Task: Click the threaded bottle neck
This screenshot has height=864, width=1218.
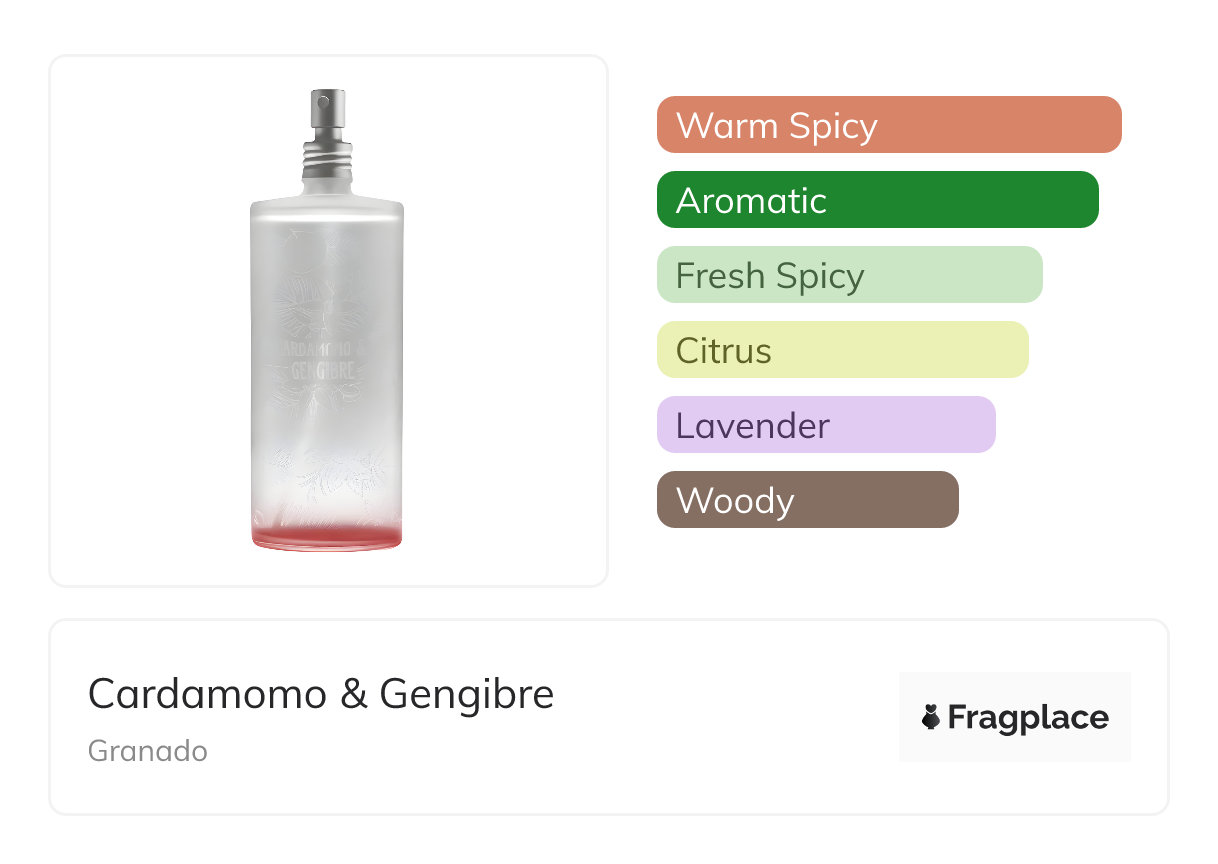Action: click(327, 163)
